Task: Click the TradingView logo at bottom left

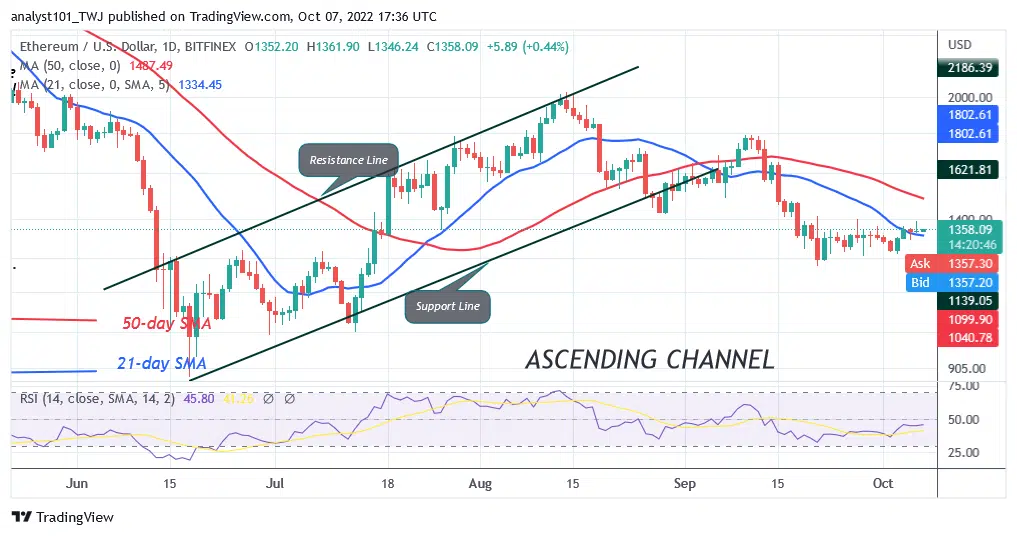Action: point(62,517)
